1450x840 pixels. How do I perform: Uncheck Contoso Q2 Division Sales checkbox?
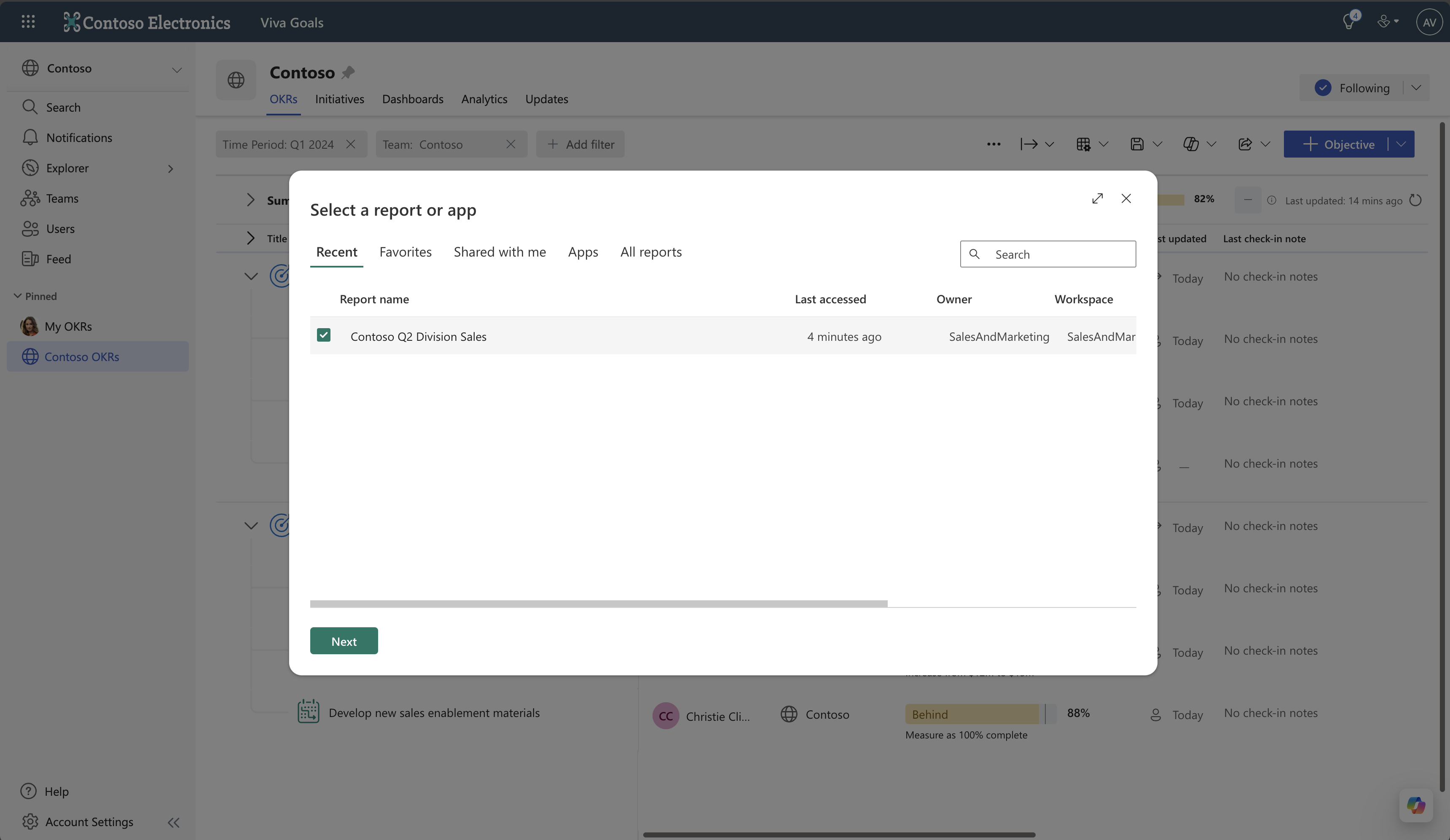(x=323, y=335)
